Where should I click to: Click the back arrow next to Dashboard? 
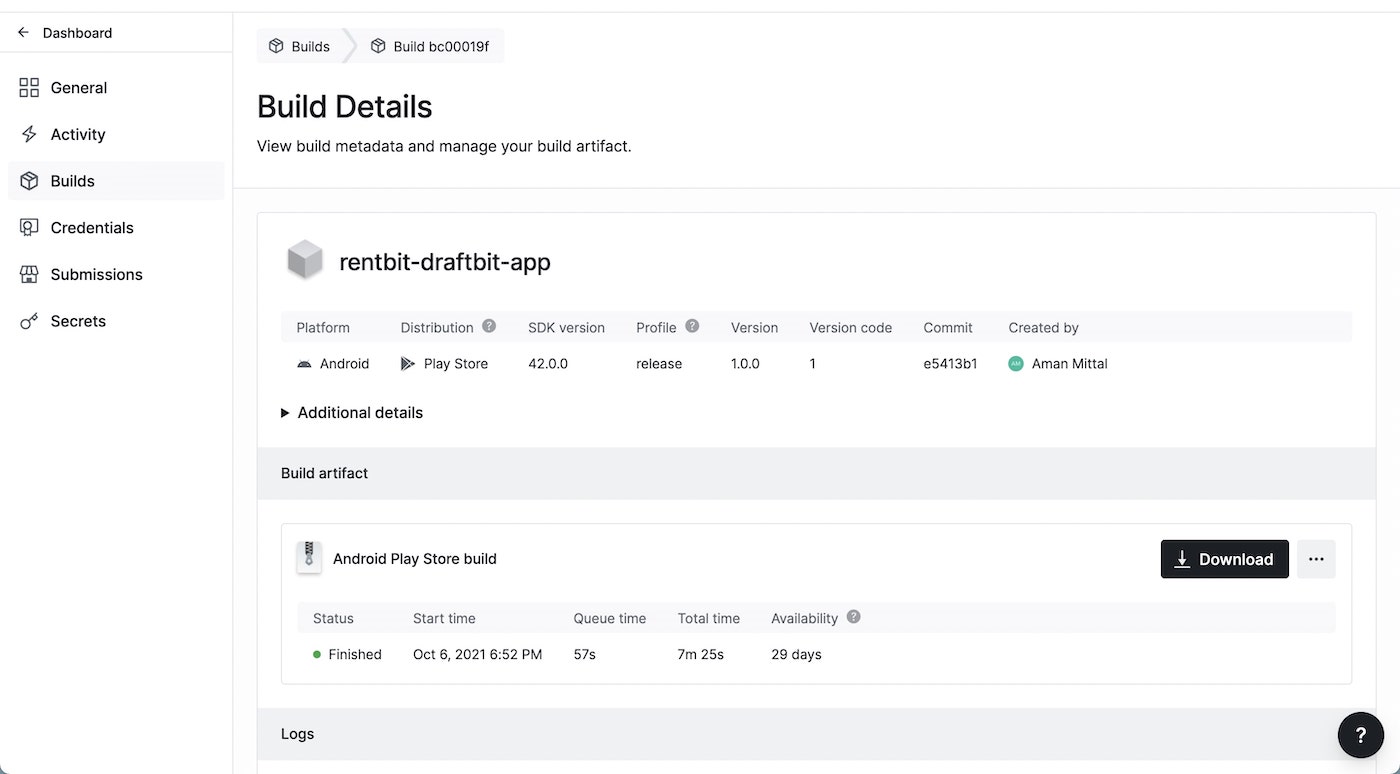[23, 33]
